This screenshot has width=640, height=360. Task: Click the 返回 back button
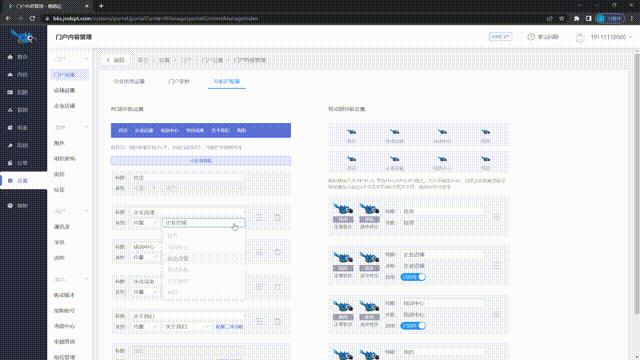tap(115, 60)
